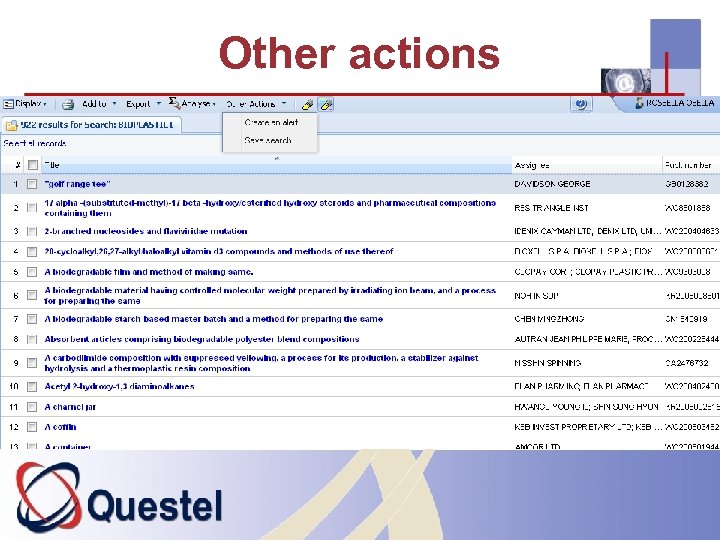720x540 pixels.
Task: Check the Acetyl 2-hydroxy row checkbox
Action: pos(32,387)
